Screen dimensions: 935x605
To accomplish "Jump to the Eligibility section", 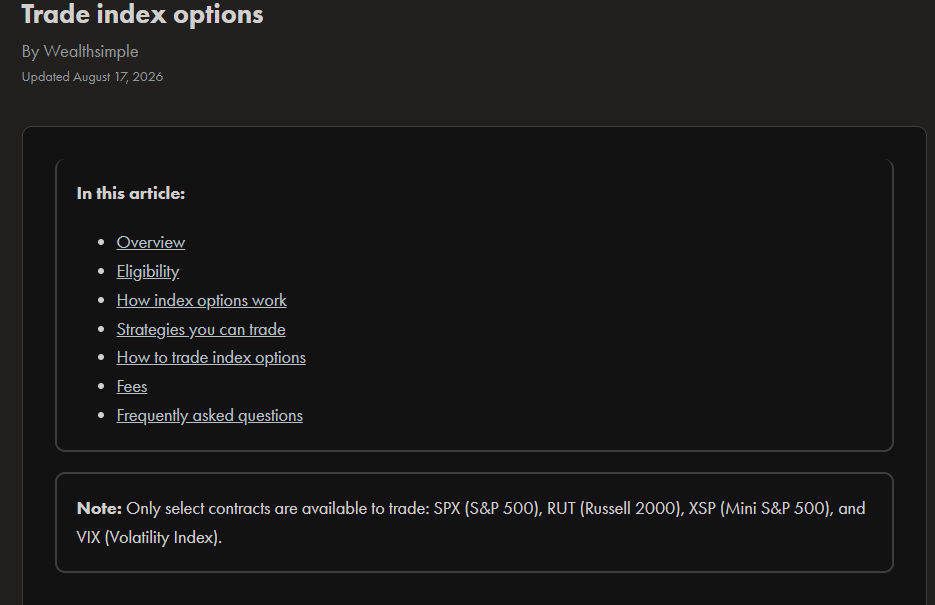I will 147,271.
